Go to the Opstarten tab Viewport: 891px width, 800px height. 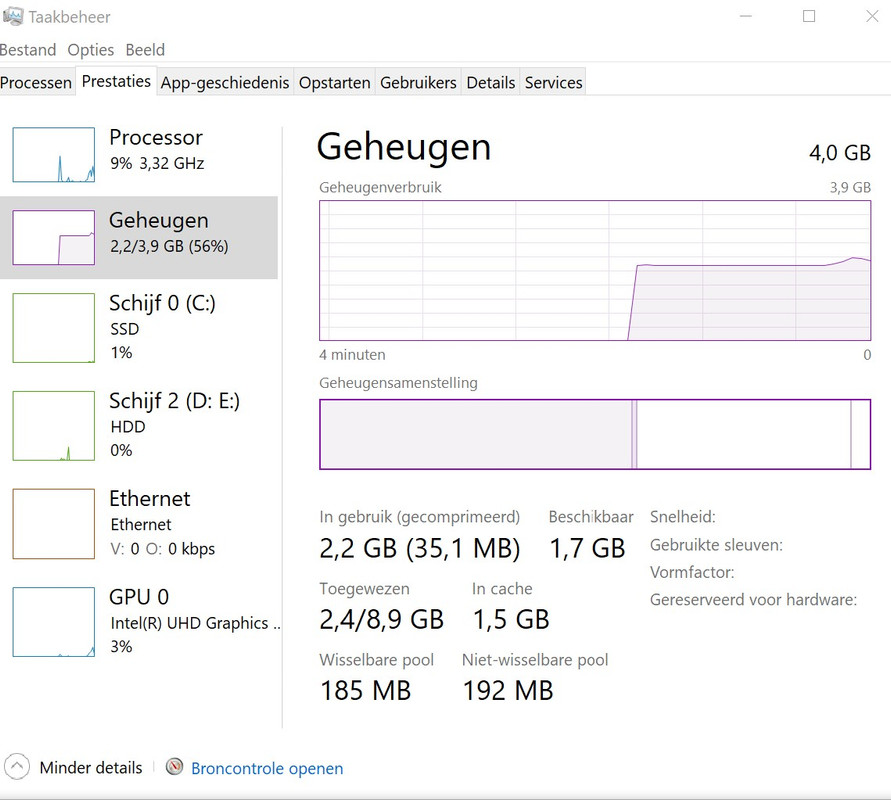pos(335,83)
